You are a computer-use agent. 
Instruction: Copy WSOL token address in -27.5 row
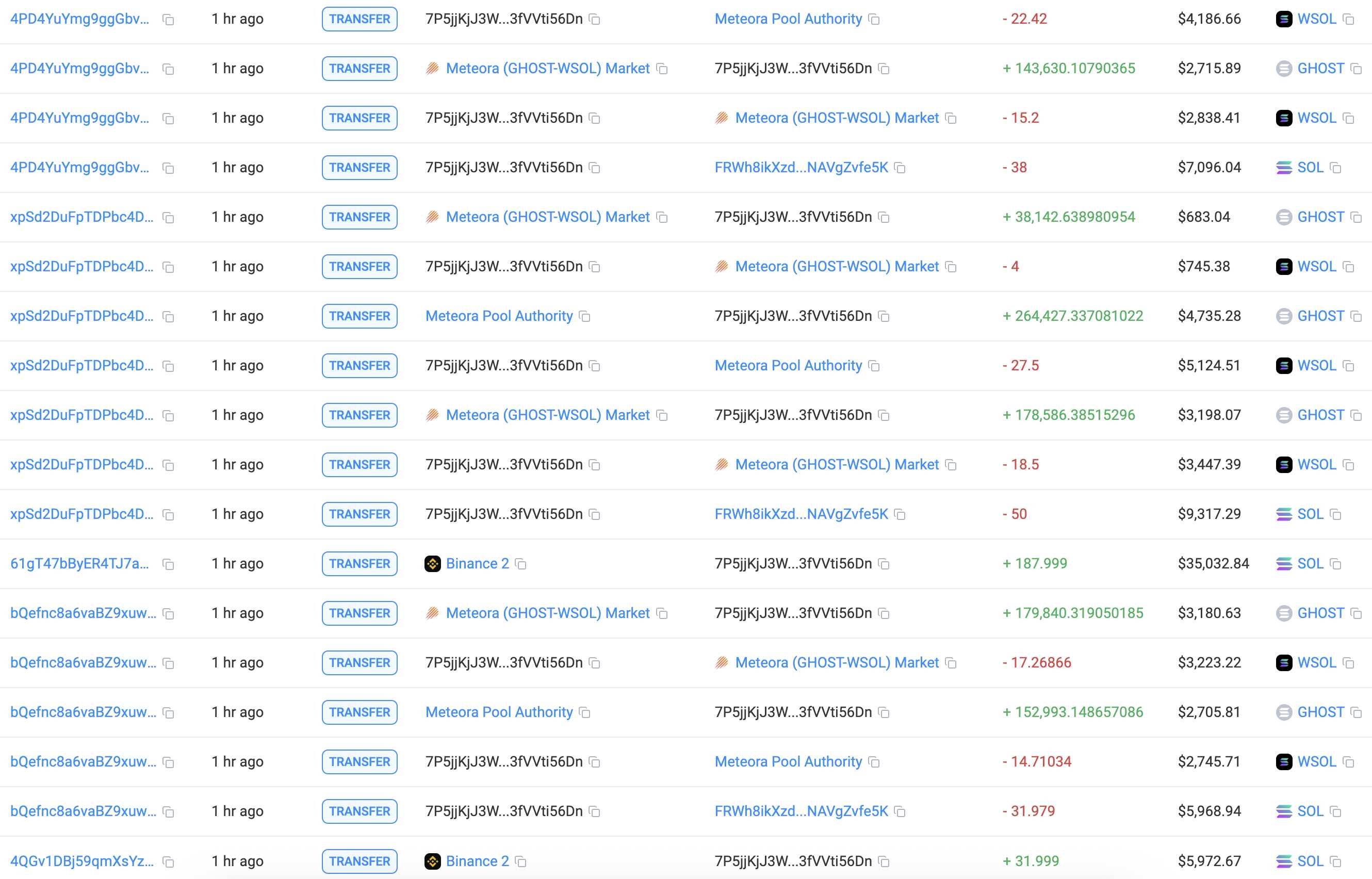(1349, 366)
